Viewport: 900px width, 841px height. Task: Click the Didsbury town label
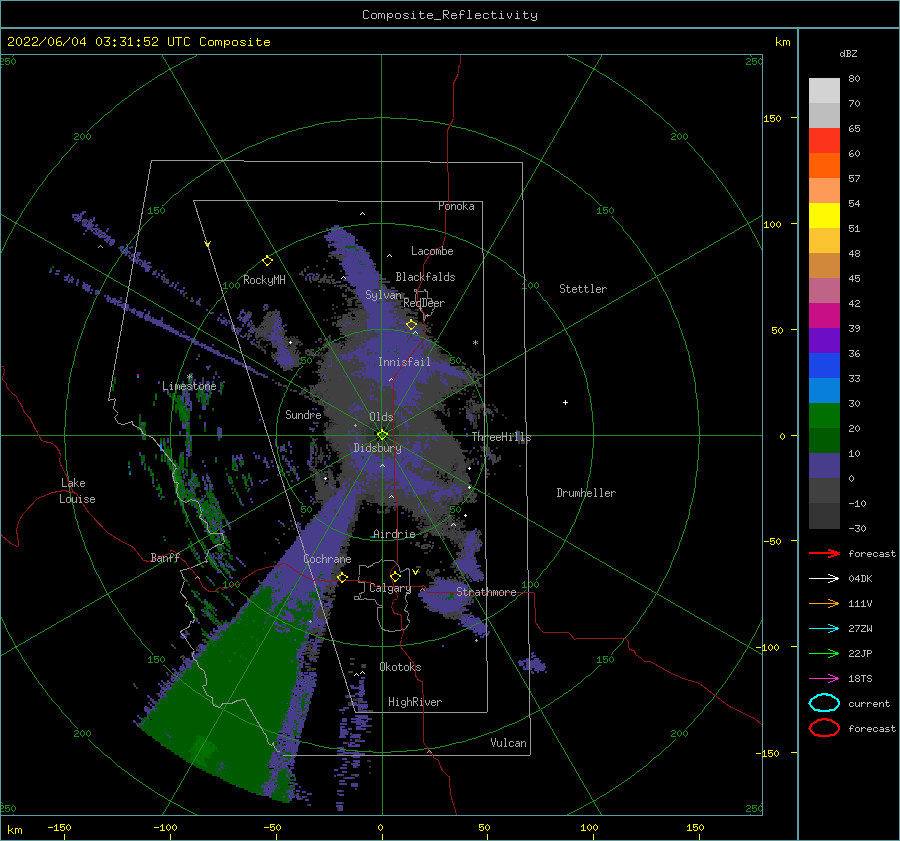[378, 448]
